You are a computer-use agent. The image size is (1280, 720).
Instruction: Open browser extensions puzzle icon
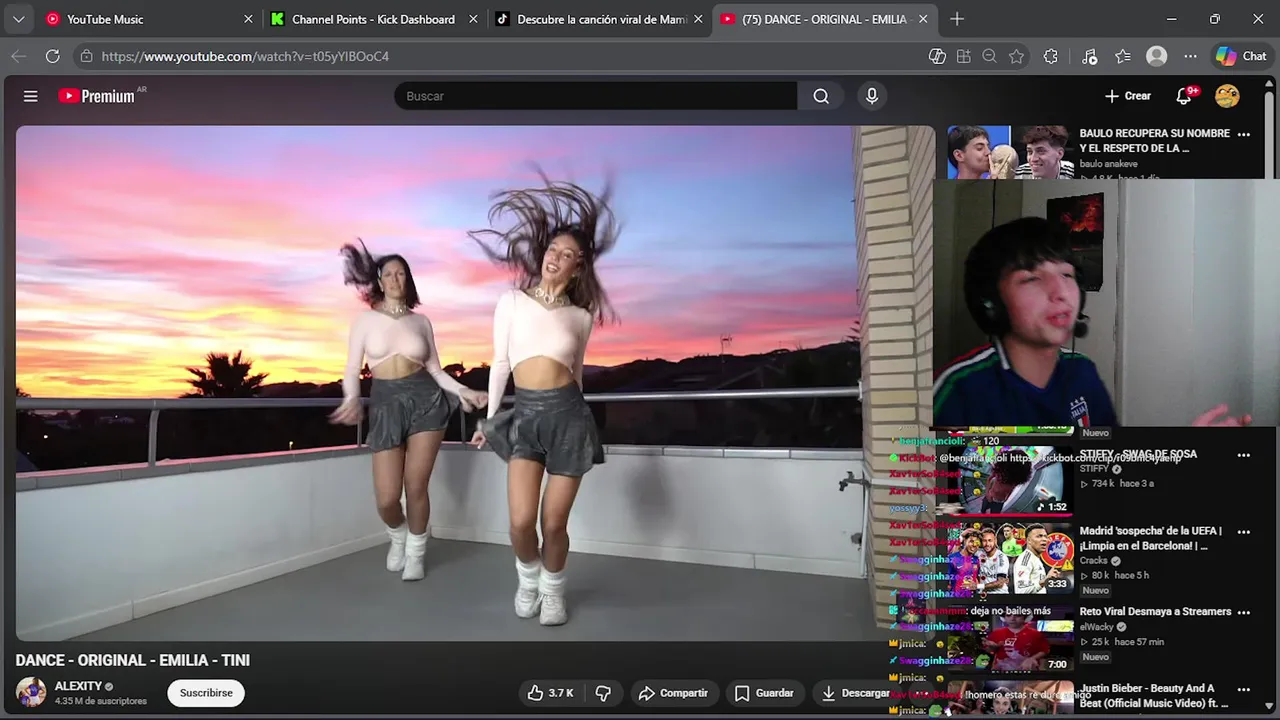[x=1050, y=57]
